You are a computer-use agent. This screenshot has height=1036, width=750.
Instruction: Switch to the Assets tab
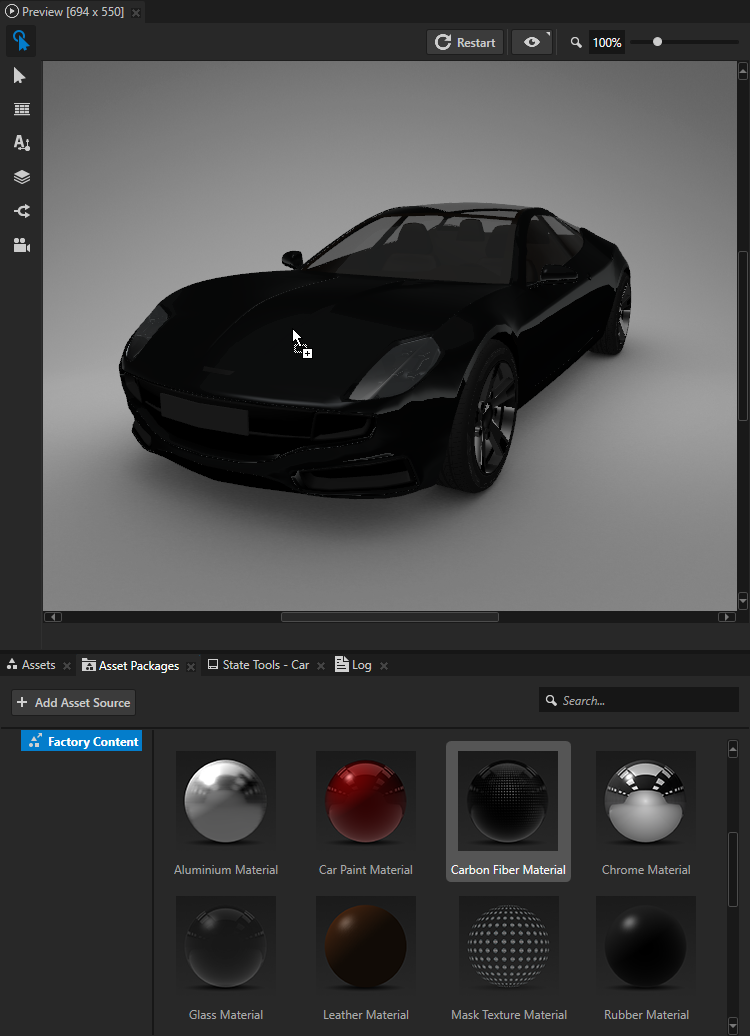click(x=31, y=665)
